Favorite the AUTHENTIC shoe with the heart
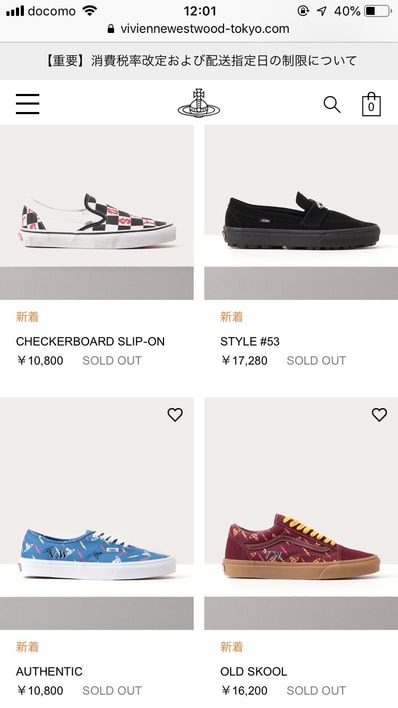The image size is (398, 708). coord(175,415)
